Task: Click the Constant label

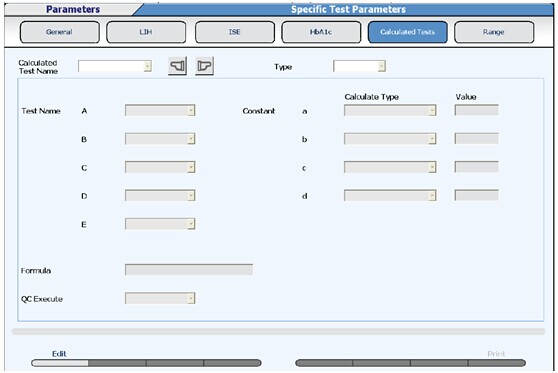Action: [x=259, y=111]
